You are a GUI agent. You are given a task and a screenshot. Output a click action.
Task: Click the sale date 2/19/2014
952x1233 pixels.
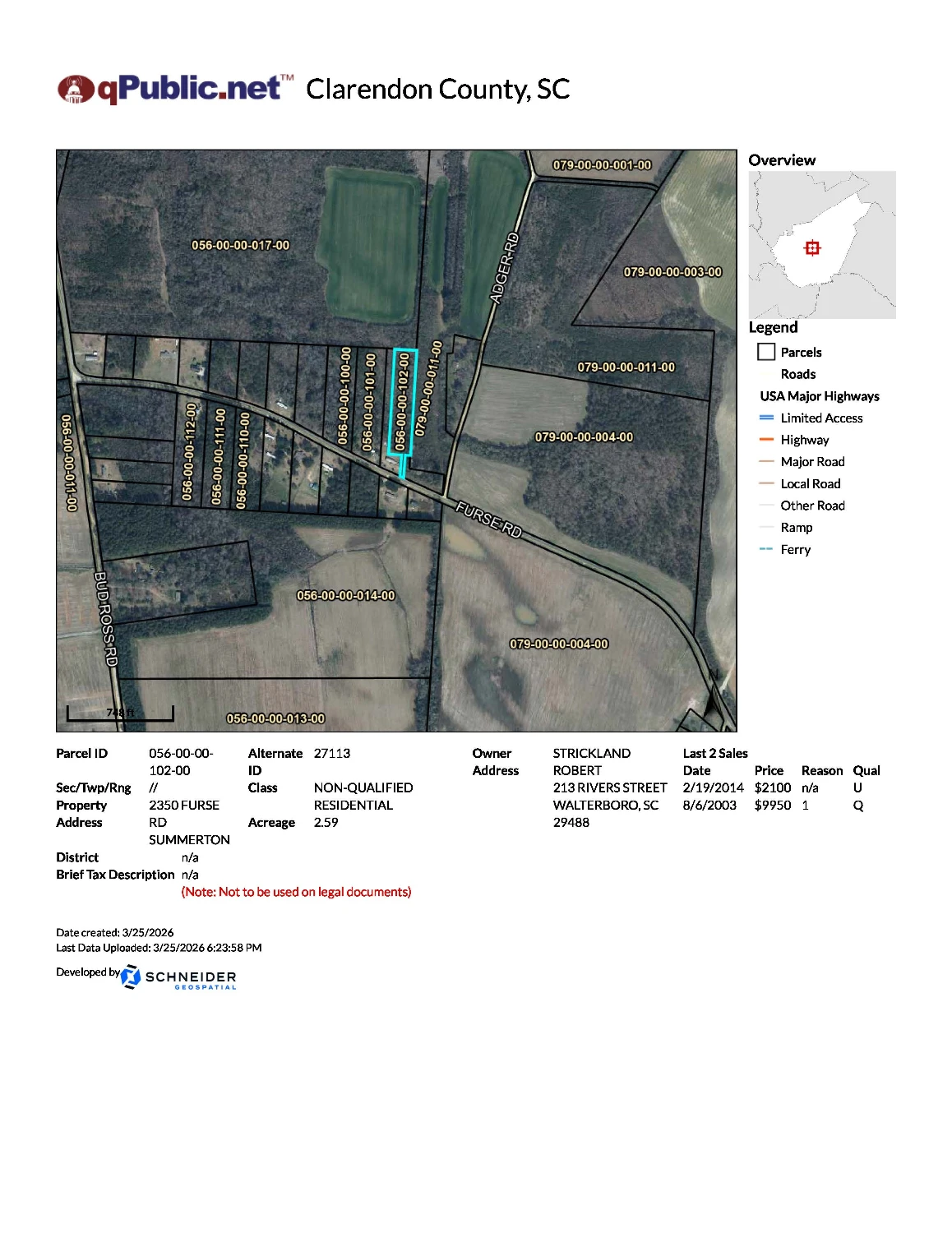tap(714, 787)
